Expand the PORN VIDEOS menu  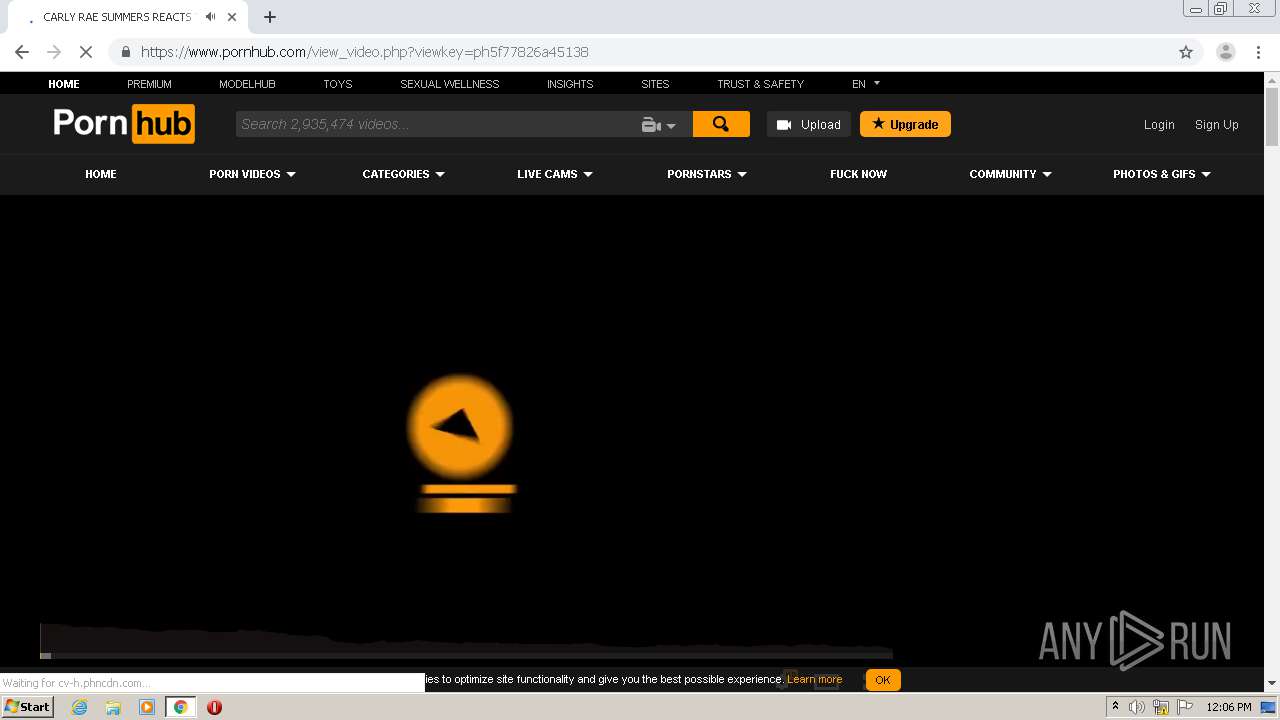(x=252, y=174)
